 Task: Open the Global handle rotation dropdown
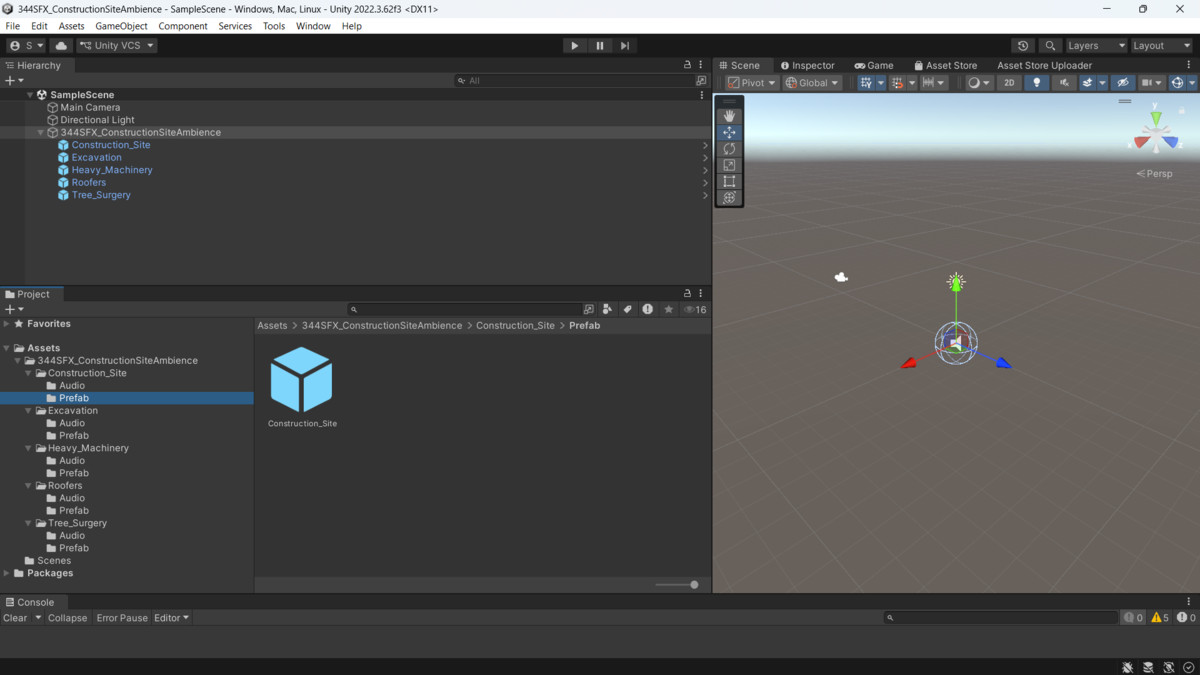click(812, 83)
